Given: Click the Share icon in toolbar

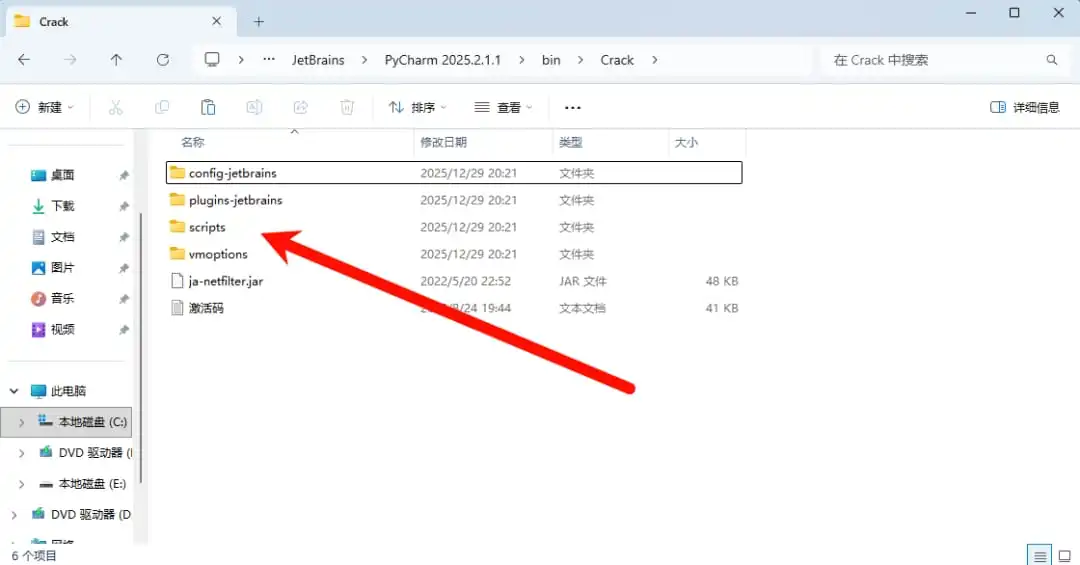Looking at the screenshot, I should tap(300, 107).
